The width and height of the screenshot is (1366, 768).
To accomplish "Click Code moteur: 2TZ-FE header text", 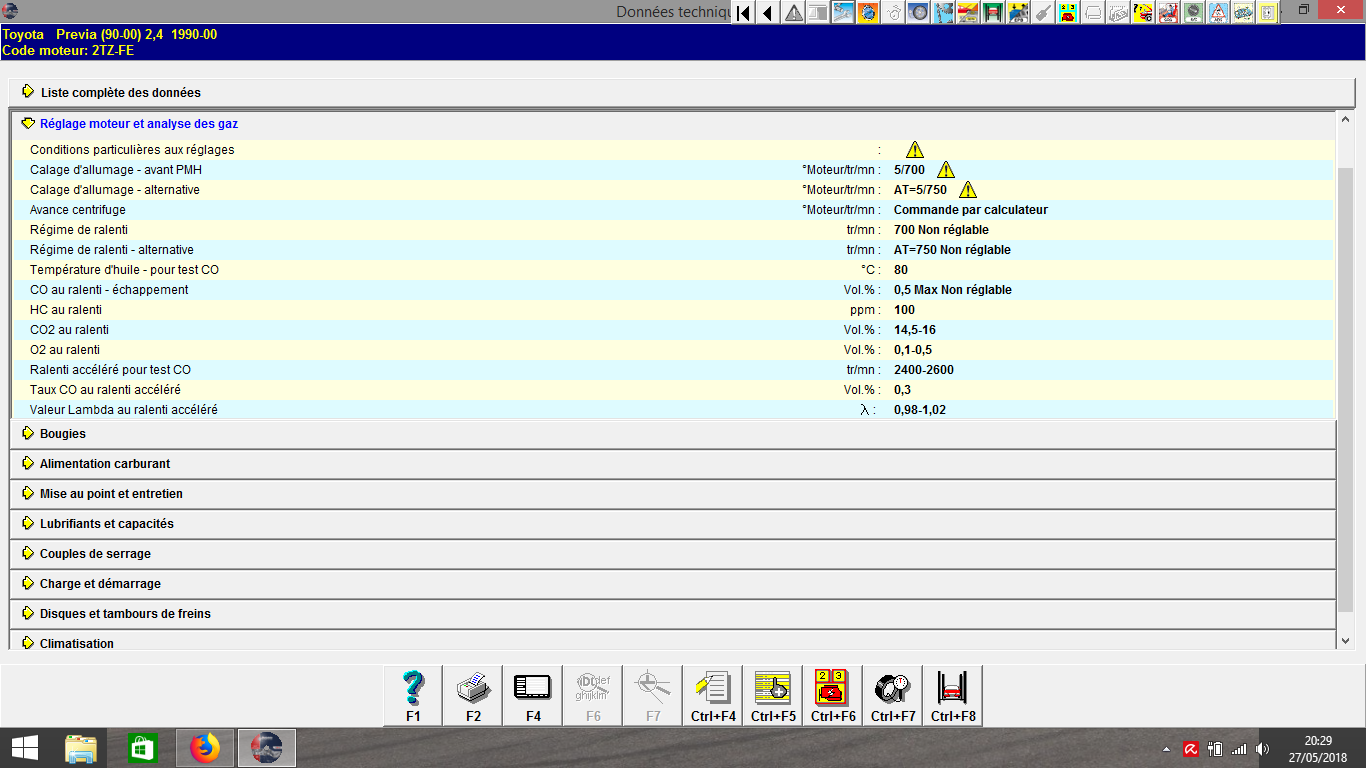I will [69, 50].
